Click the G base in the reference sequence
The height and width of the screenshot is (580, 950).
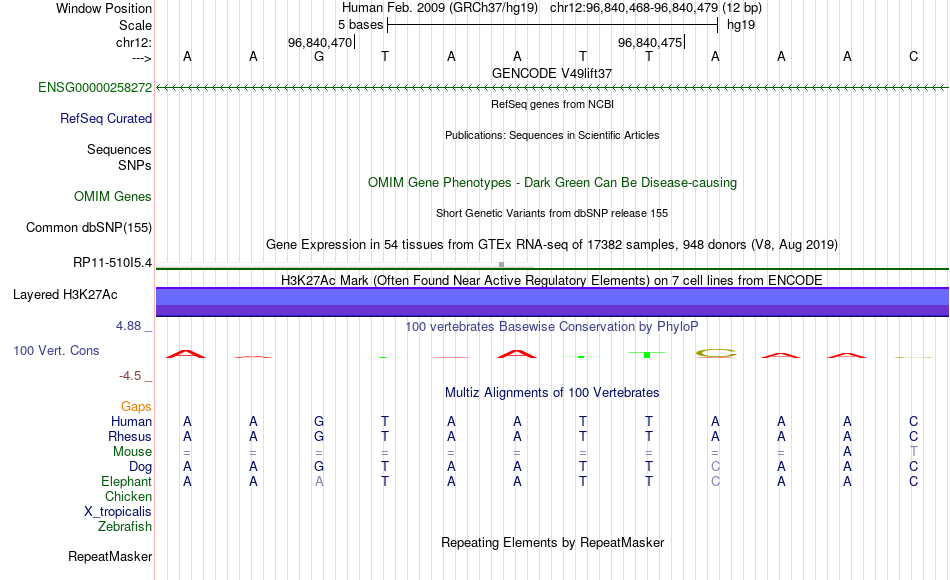coord(319,56)
